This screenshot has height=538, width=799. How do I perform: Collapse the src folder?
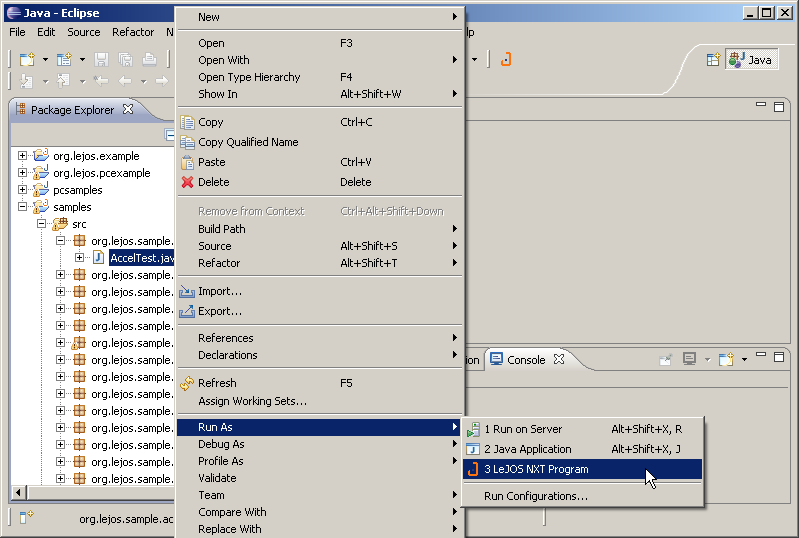(41, 224)
